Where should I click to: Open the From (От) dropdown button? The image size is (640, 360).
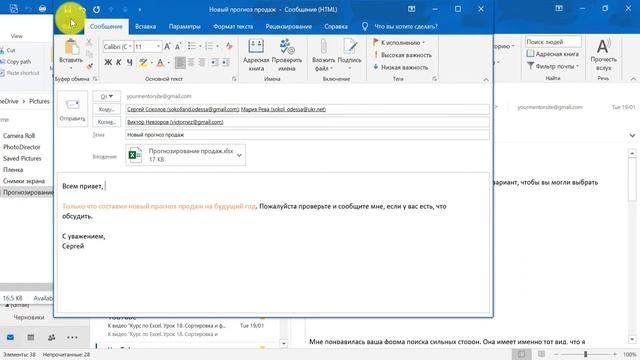(x=107, y=96)
